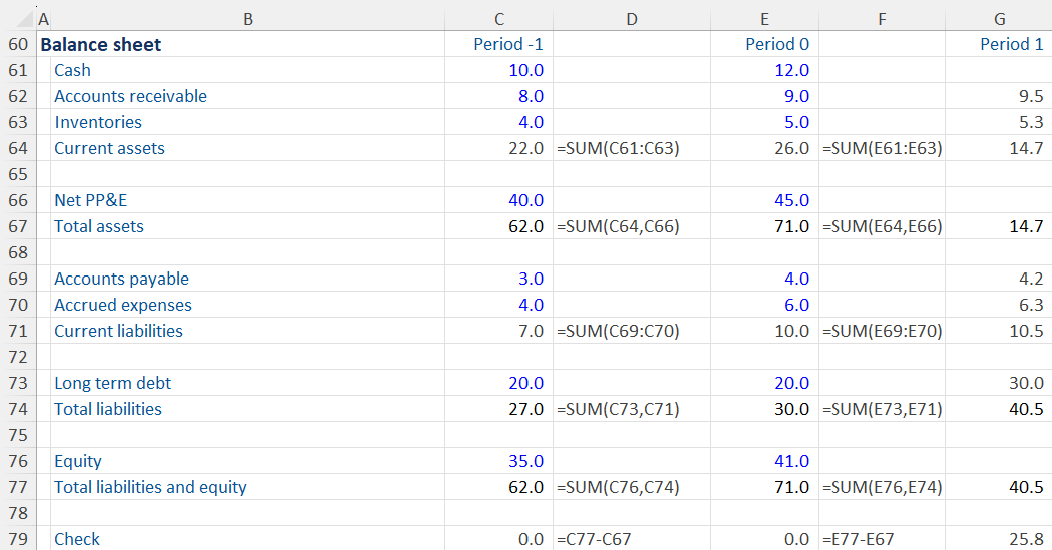Select Cash value 10.0 in Period -1

tap(526, 70)
